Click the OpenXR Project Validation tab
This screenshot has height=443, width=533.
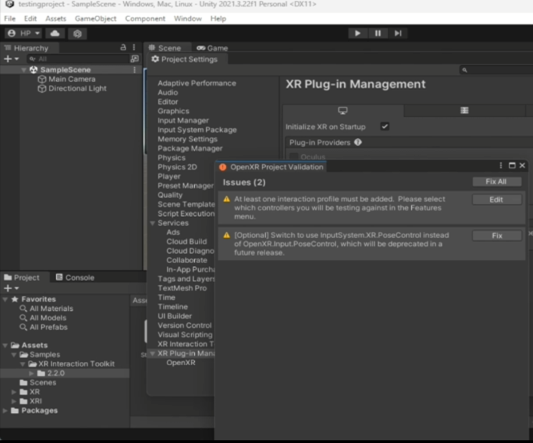[271, 167]
